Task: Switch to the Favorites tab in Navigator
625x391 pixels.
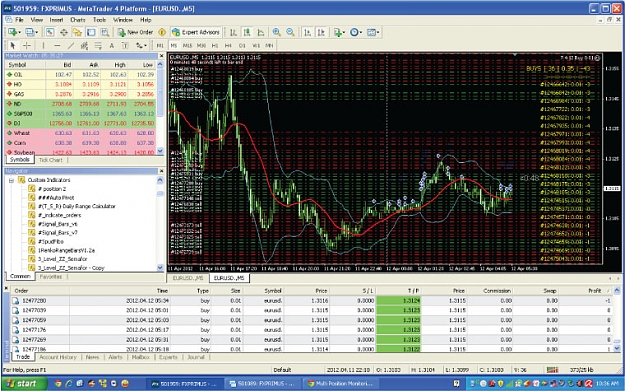Action: (51, 277)
